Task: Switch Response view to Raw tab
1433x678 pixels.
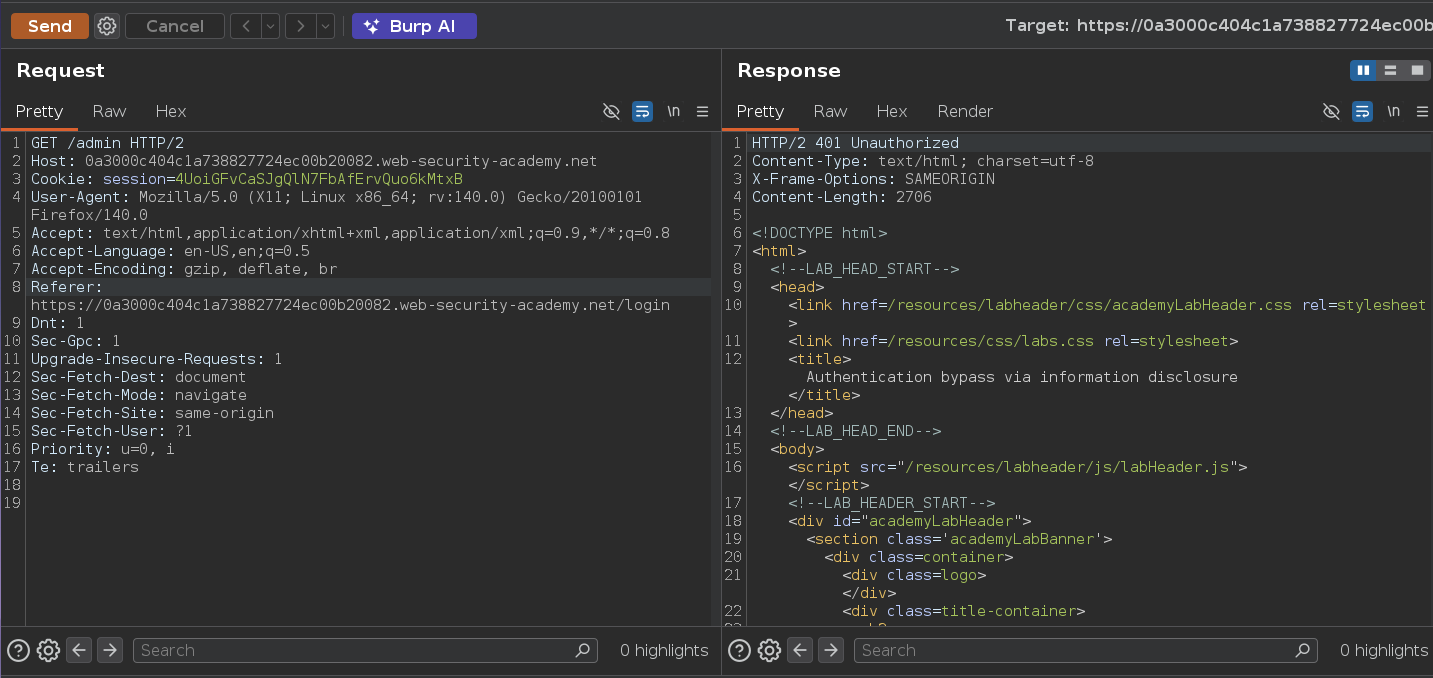Action: click(830, 111)
